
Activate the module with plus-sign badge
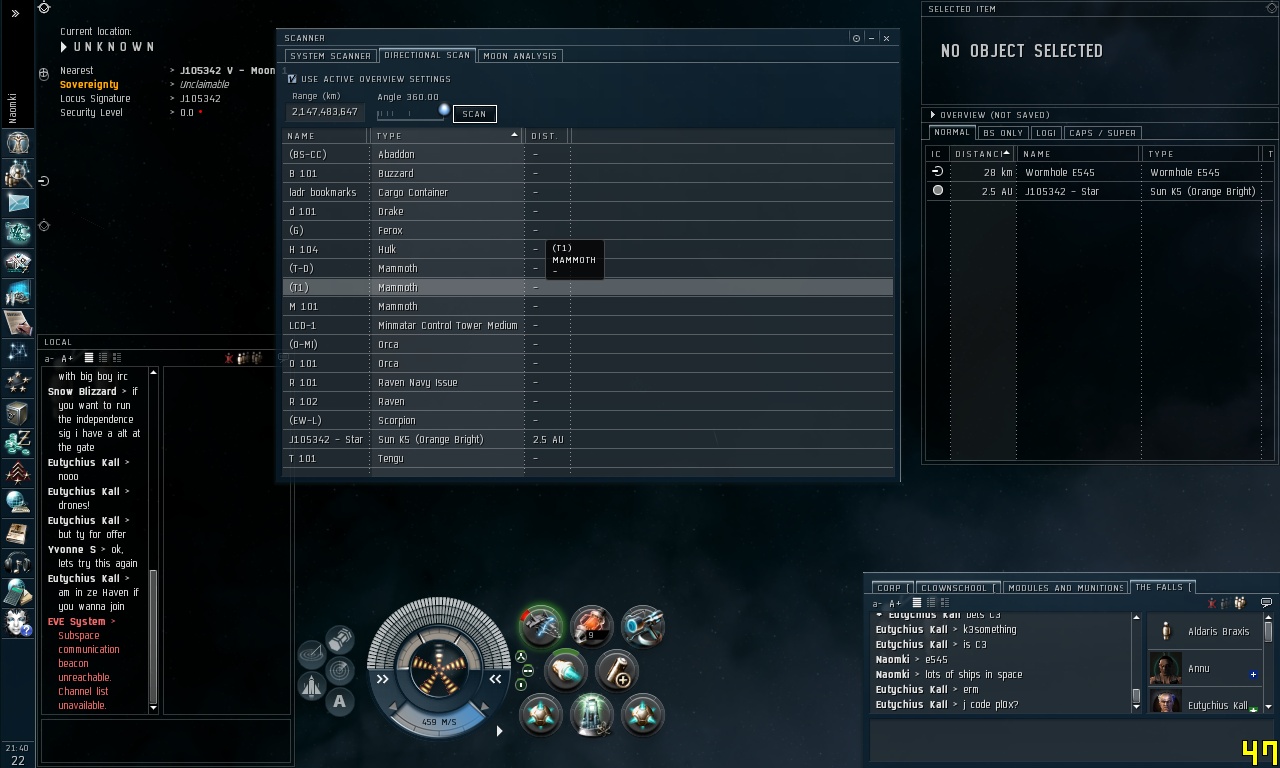[x=617, y=671]
